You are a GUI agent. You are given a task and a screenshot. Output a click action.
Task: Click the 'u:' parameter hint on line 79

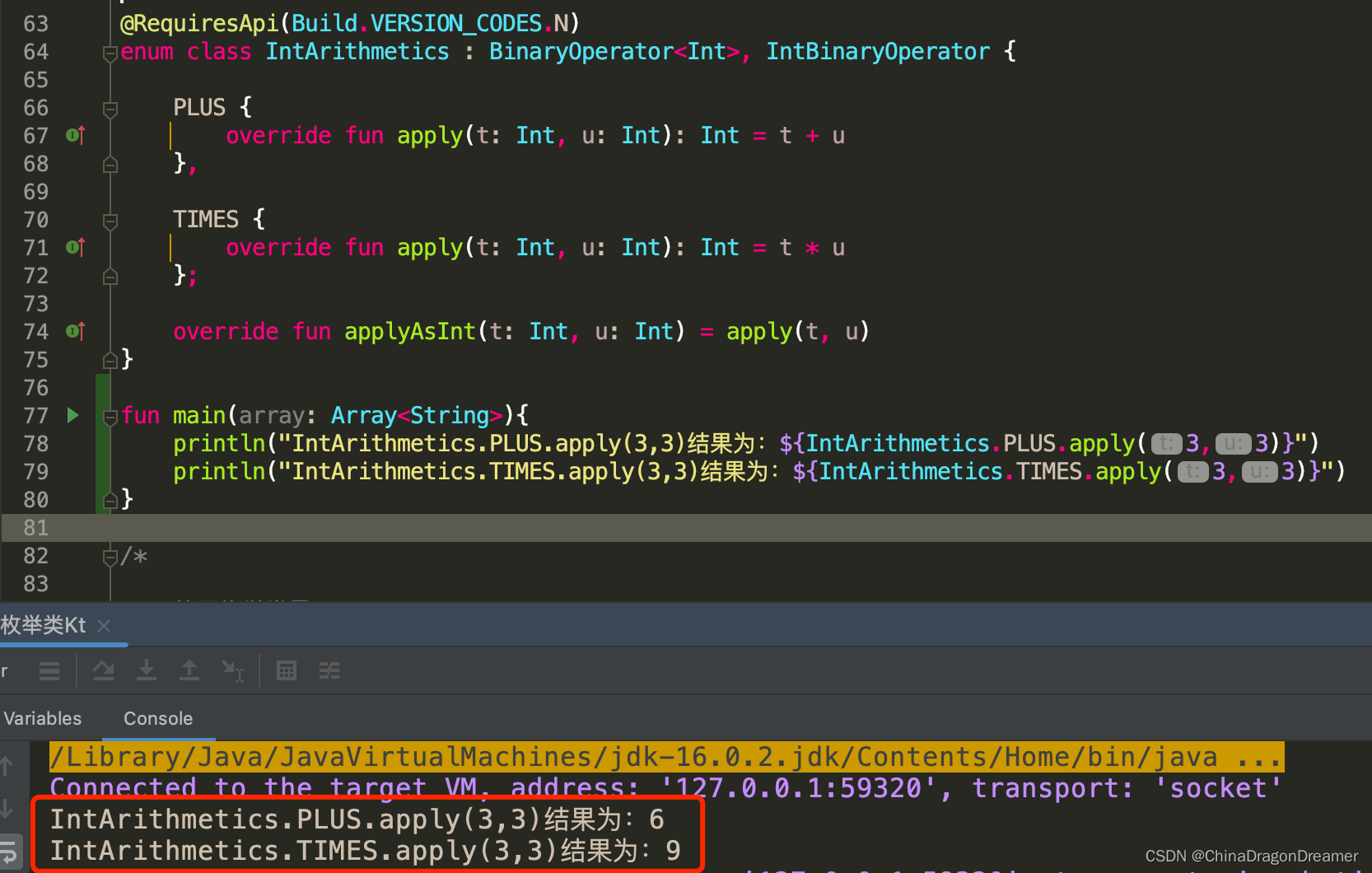coord(1260,472)
